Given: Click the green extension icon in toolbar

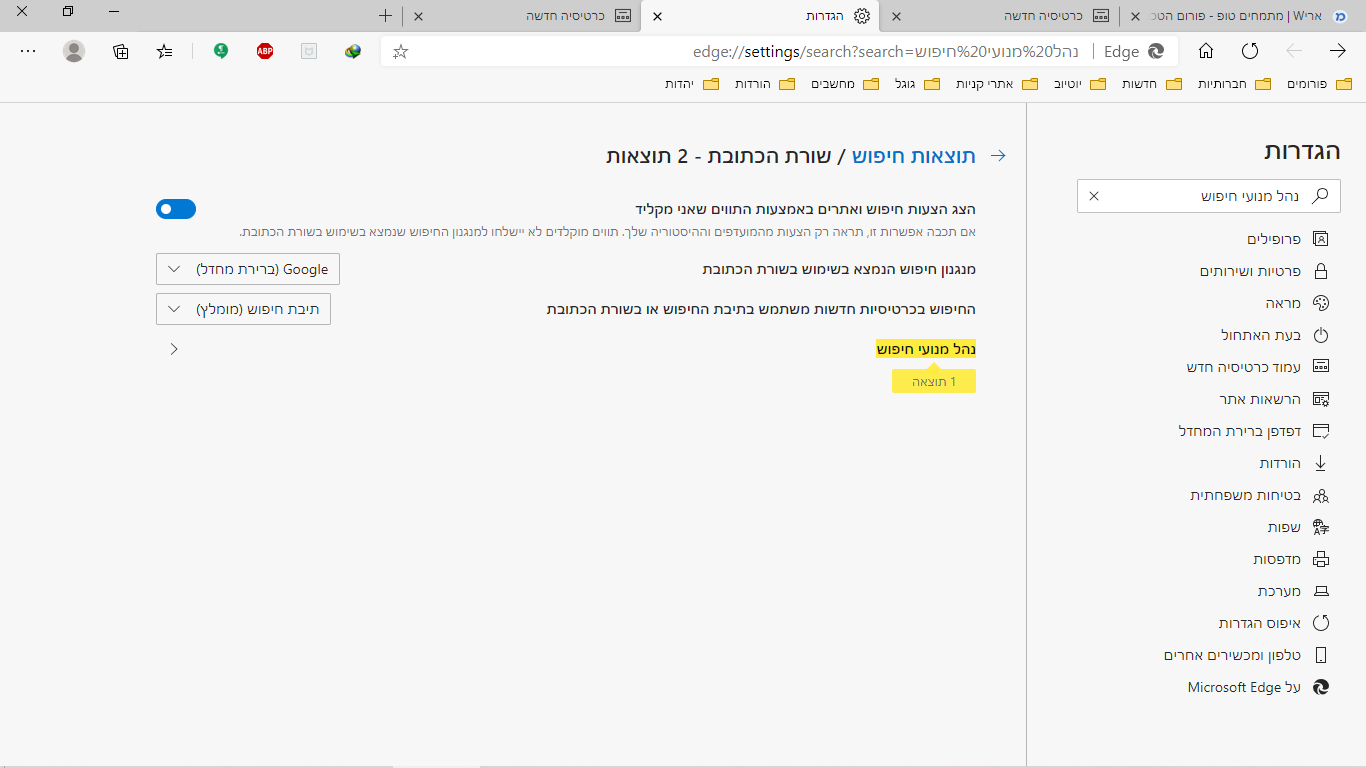Looking at the screenshot, I should (221, 51).
